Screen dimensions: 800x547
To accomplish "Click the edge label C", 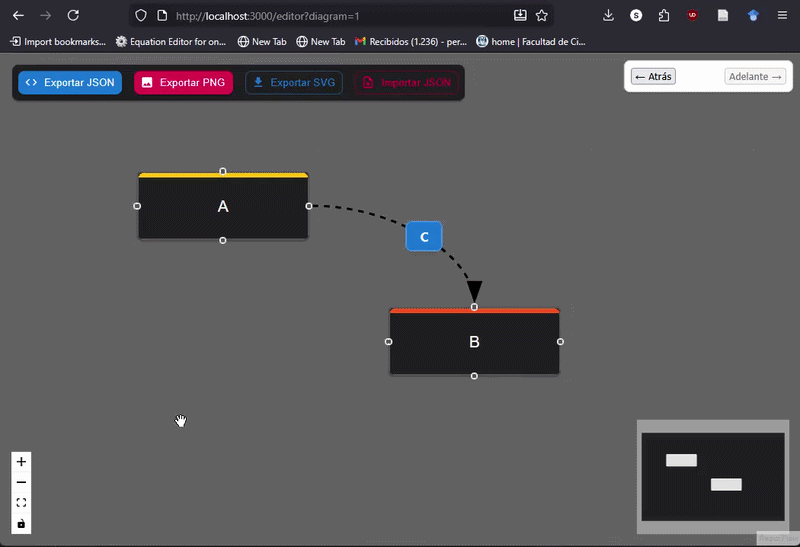I will tap(424, 237).
